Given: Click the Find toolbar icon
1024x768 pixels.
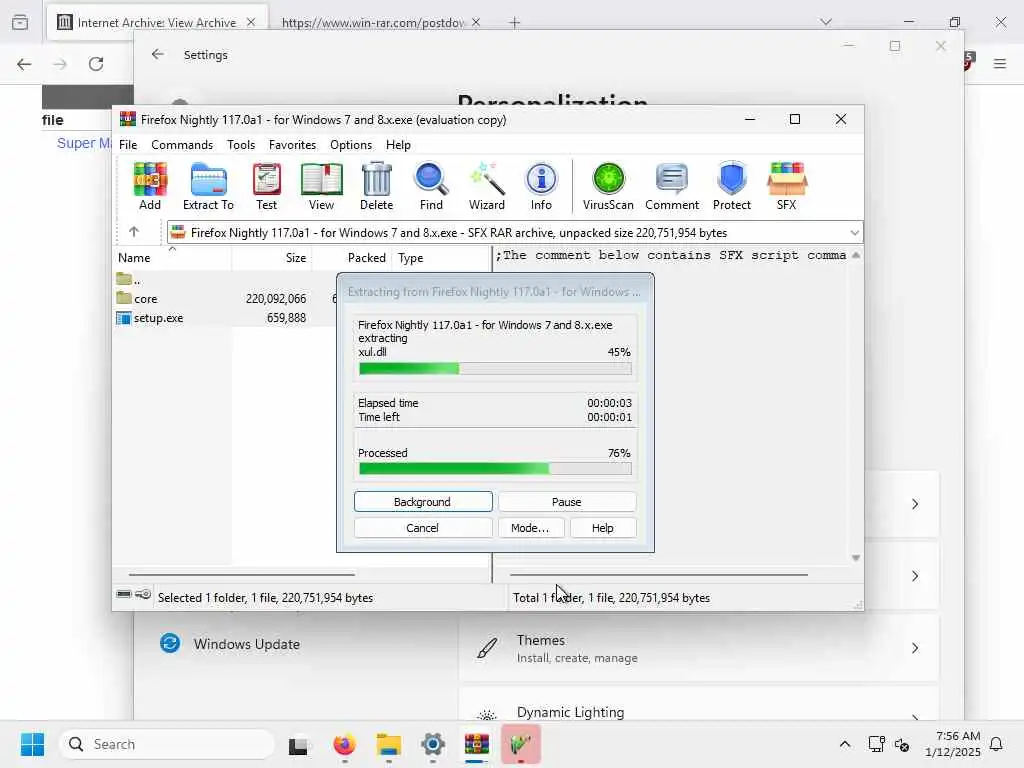Looking at the screenshot, I should [431, 186].
